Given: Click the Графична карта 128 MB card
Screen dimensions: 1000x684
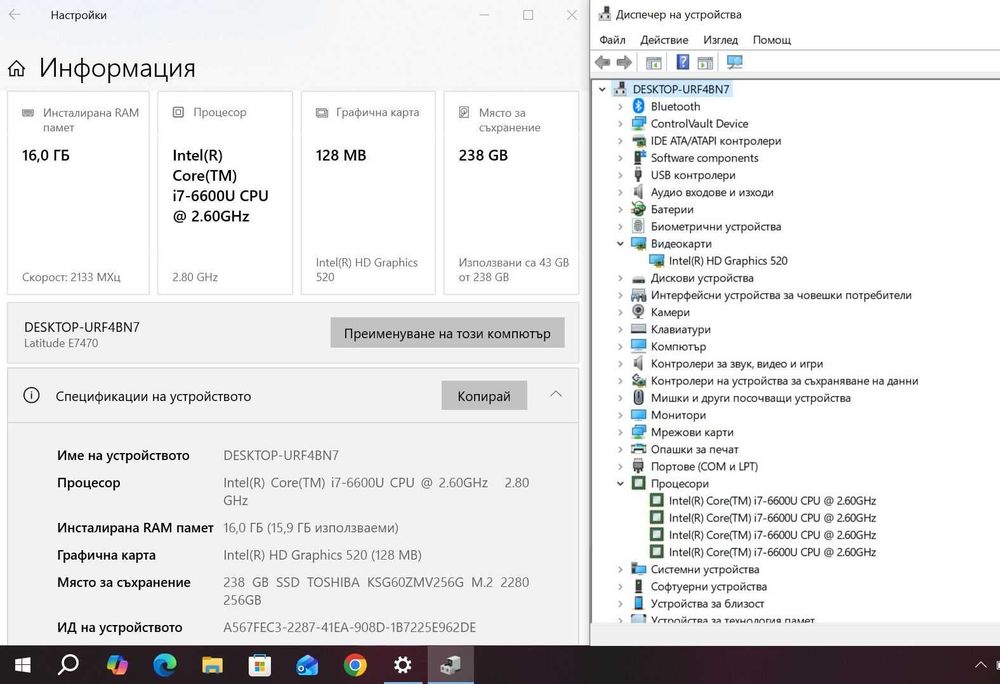Looking at the screenshot, I should (368, 193).
